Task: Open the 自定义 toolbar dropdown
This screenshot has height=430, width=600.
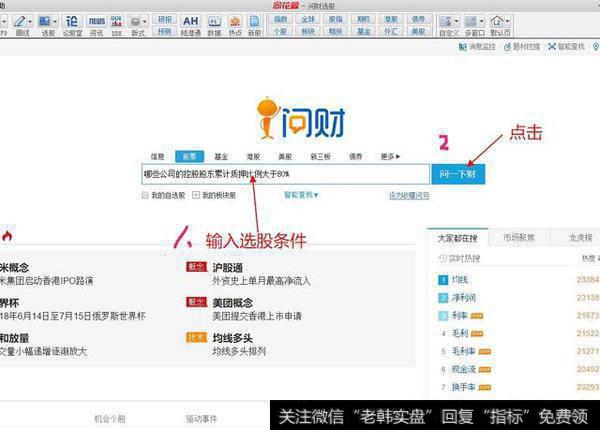Action: tap(449, 22)
